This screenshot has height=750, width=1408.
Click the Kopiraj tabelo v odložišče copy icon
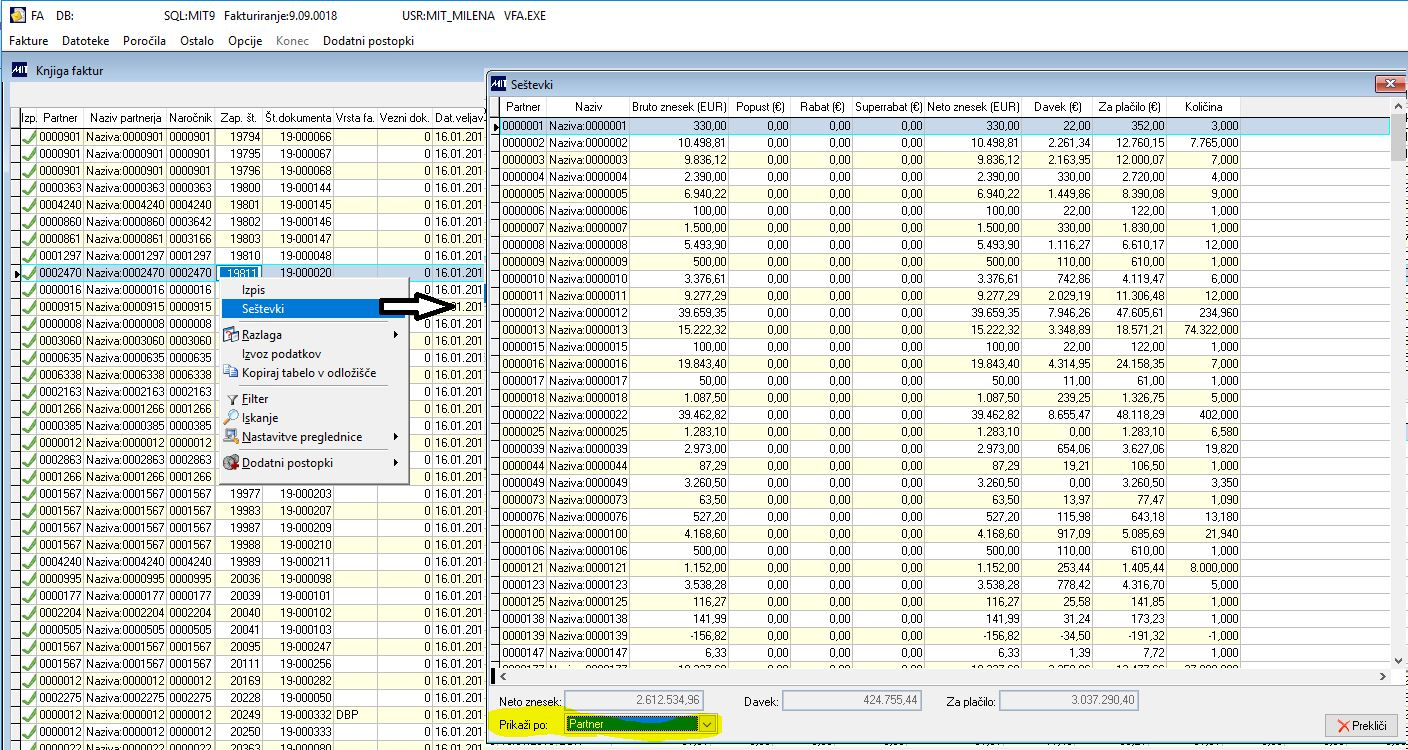pyautogui.click(x=231, y=373)
